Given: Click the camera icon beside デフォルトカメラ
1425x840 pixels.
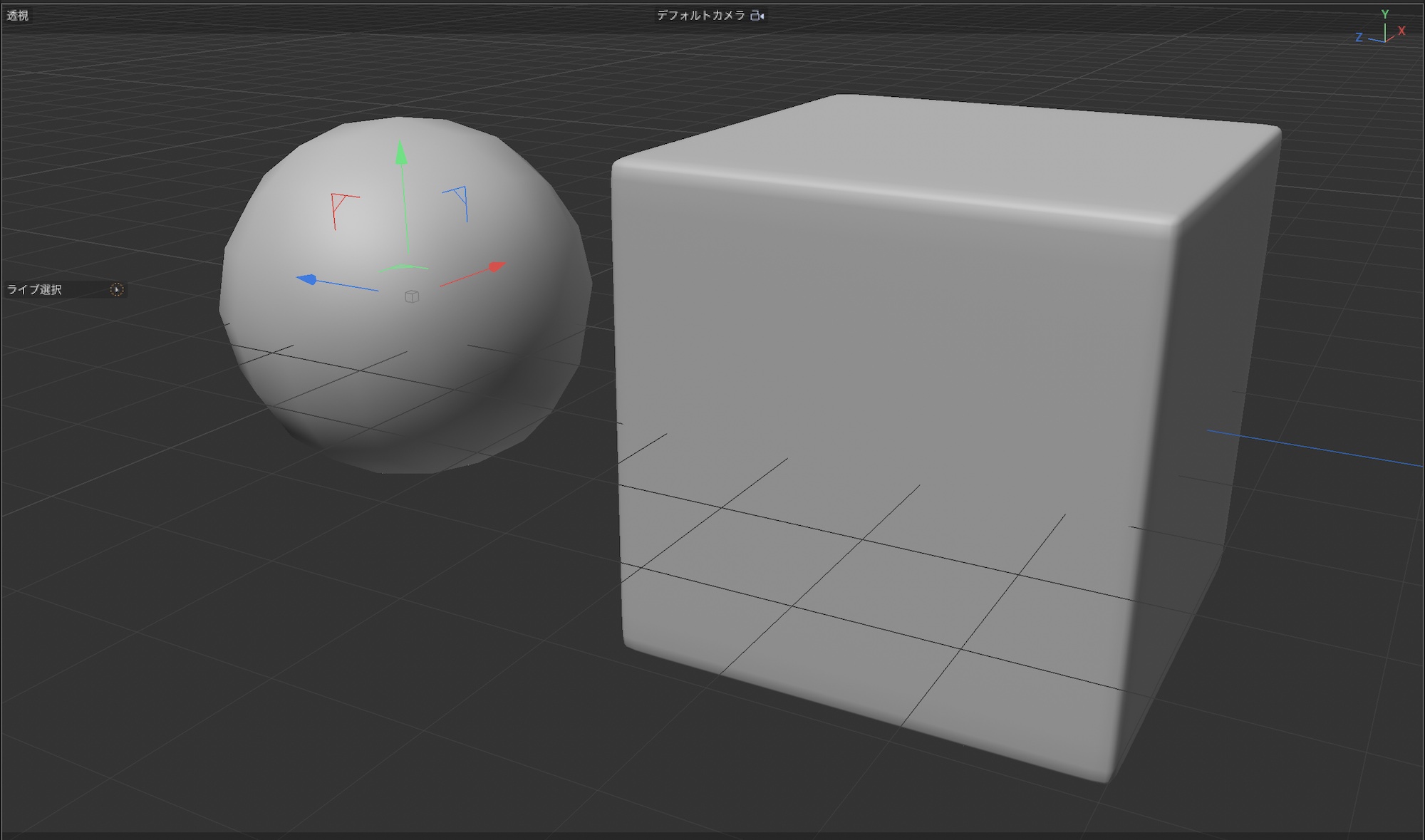Looking at the screenshot, I should (x=757, y=16).
